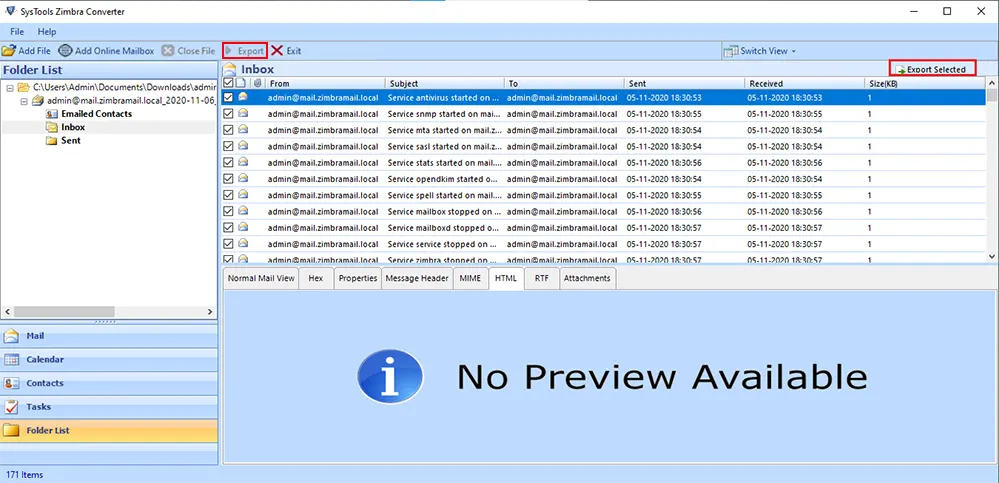999x483 pixels.
Task: Click the Add File folder icon
Action: [8, 50]
